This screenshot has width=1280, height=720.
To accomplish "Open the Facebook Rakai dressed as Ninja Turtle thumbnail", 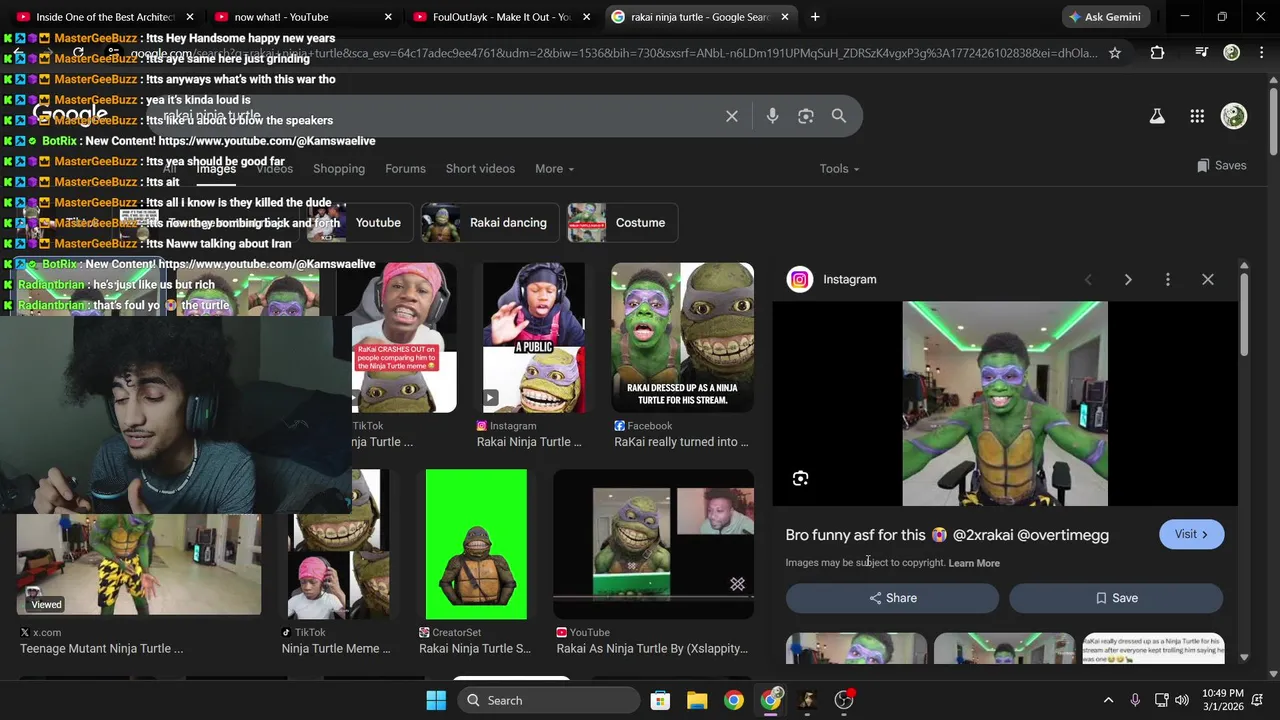I will 682,337.
